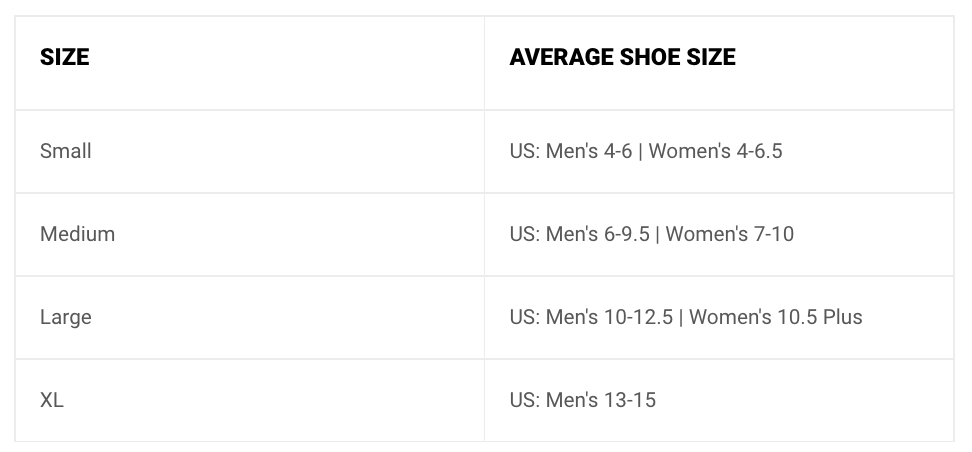Click the Men's 6-9.5 shoe size text
Screen dimensions: 972x452
[x=598, y=234]
